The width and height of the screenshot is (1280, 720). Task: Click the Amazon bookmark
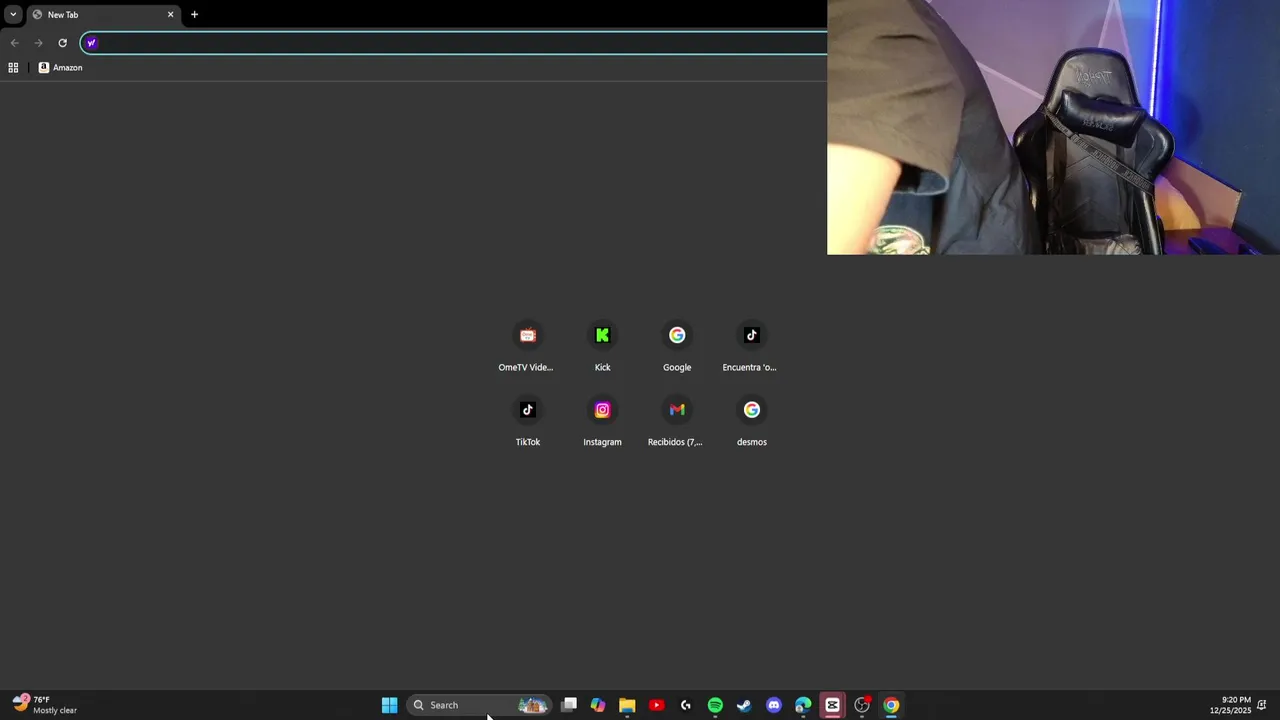pos(60,68)
